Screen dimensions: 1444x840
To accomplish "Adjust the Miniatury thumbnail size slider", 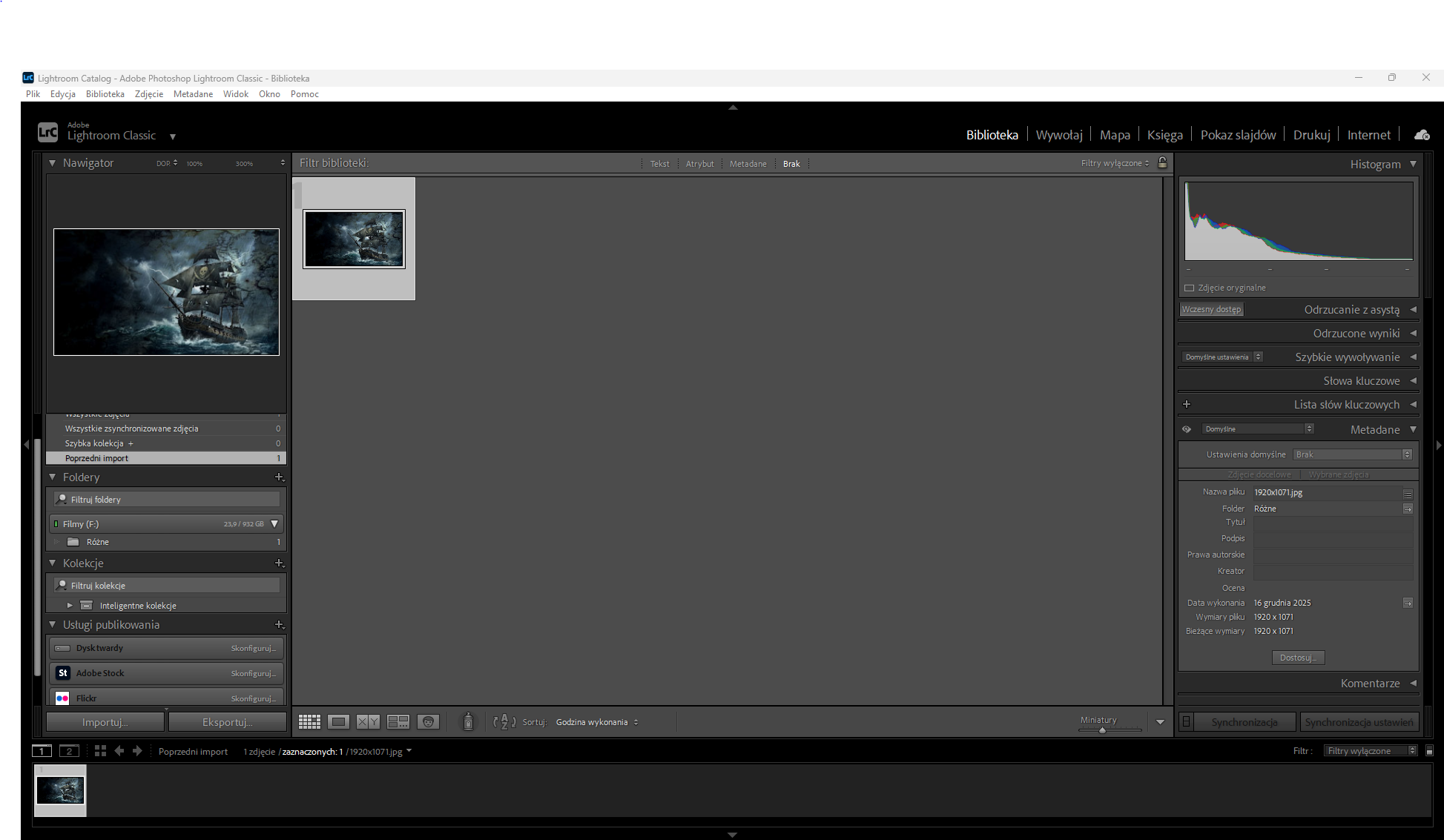I will pos(1103,730).
